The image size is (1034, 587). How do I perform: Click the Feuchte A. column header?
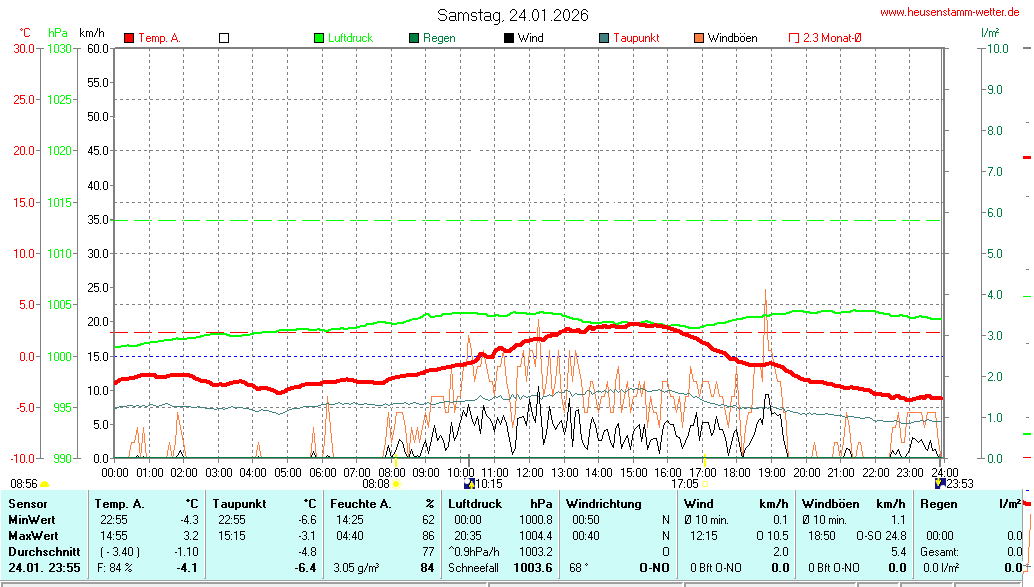[360, 503]
